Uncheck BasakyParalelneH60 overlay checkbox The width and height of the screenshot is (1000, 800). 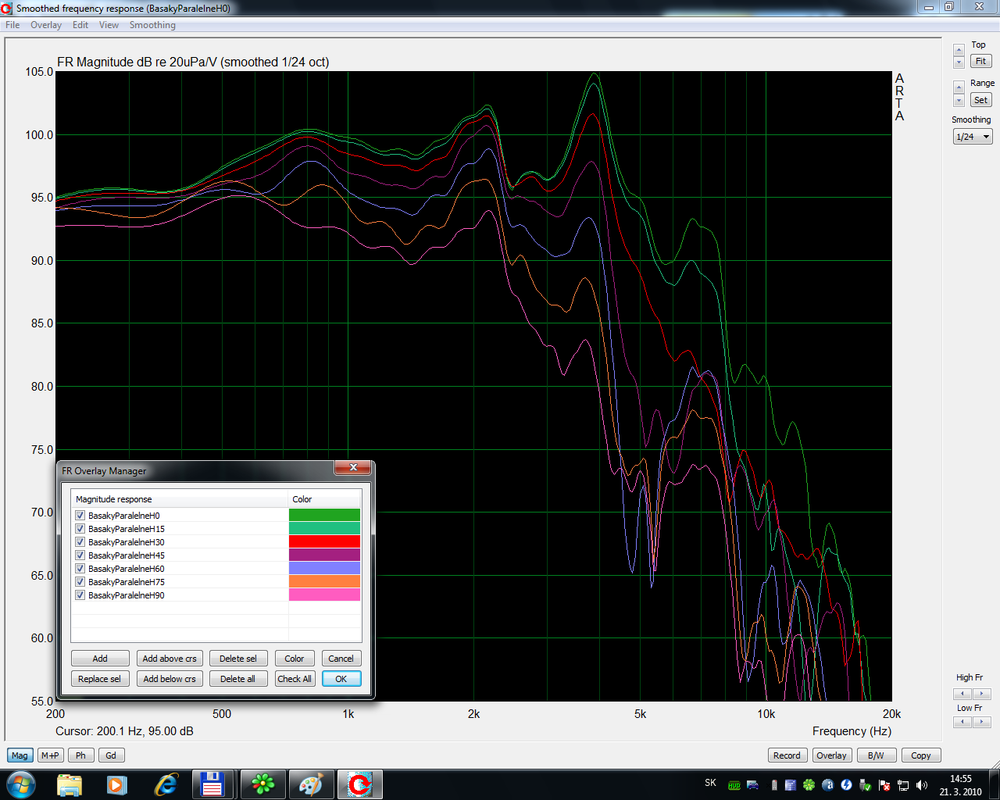click(80, 568)
